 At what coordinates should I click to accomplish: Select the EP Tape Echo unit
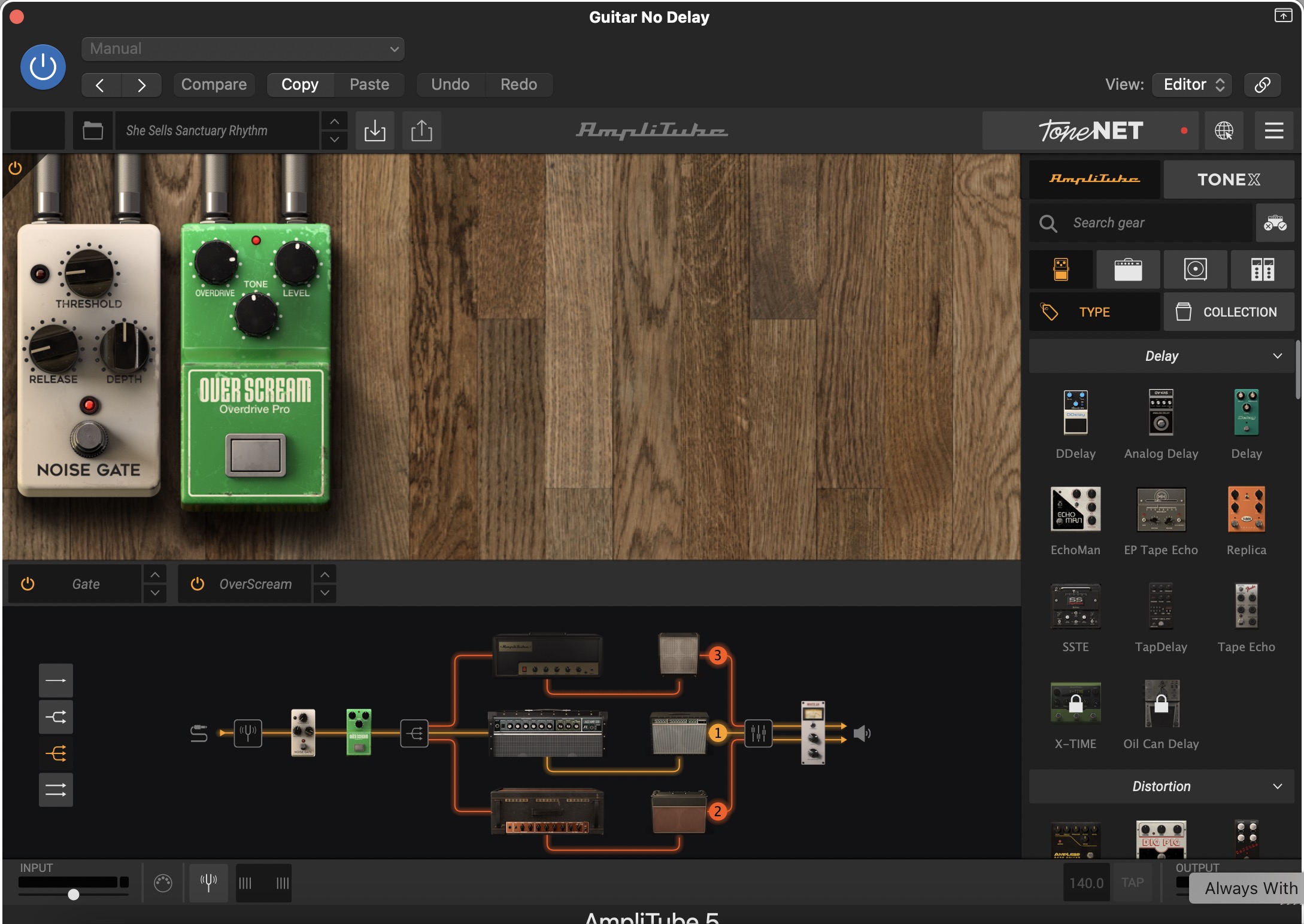point(1161,509)
